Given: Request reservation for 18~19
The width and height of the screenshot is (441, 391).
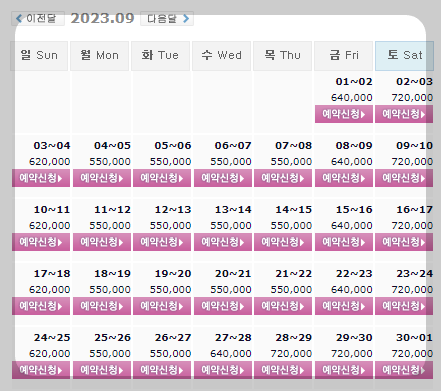Looking at the screenshot, I should click(x=102, y=306).
